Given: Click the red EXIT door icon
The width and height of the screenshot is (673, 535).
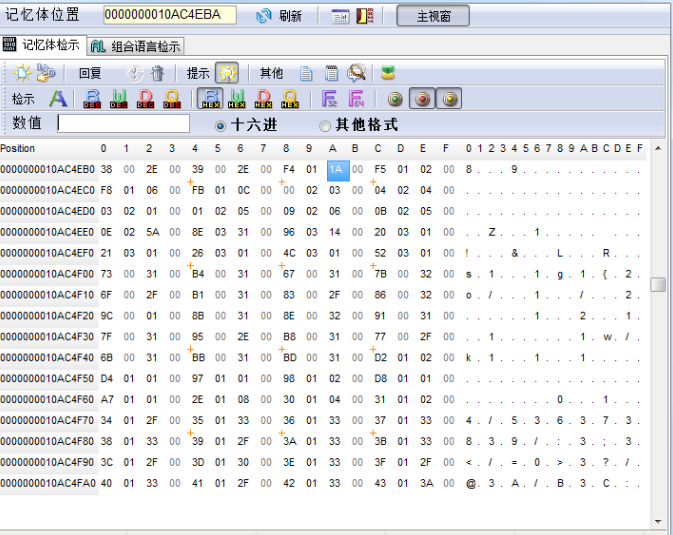Looking at the screenshot, I should (365, 16).
